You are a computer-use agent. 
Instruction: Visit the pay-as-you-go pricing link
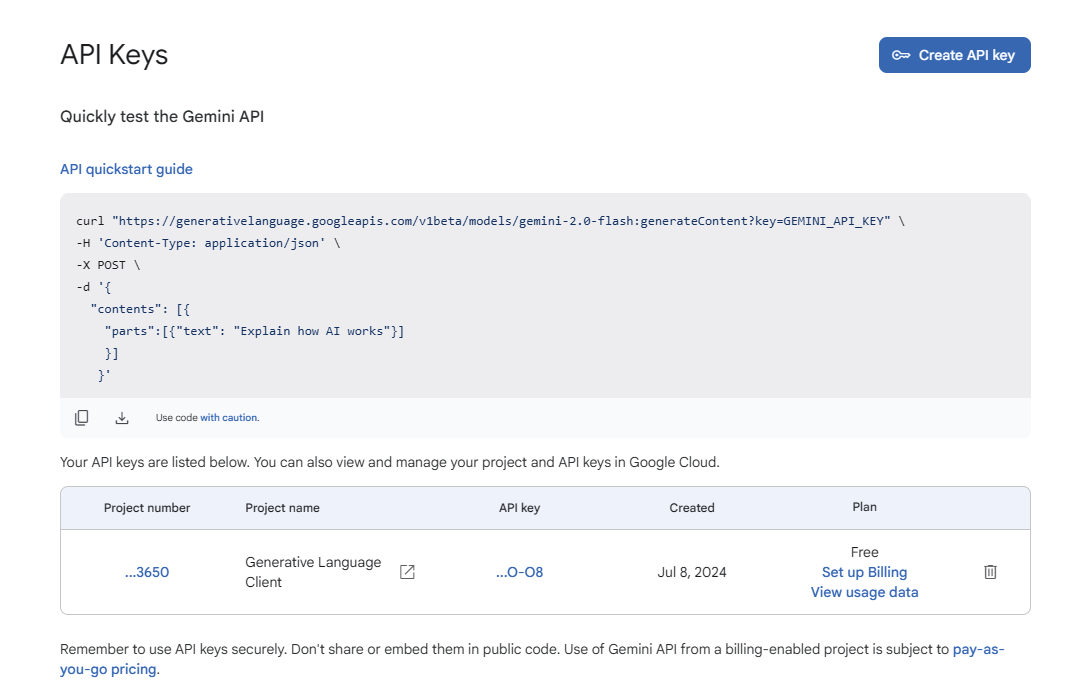click(977, 649)
